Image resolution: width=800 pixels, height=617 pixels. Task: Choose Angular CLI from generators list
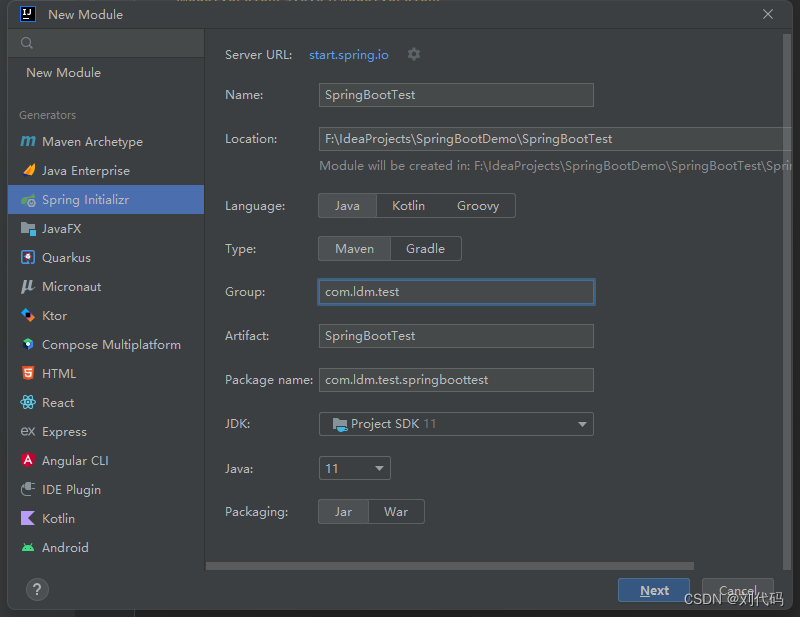click(x=75, y=461)
